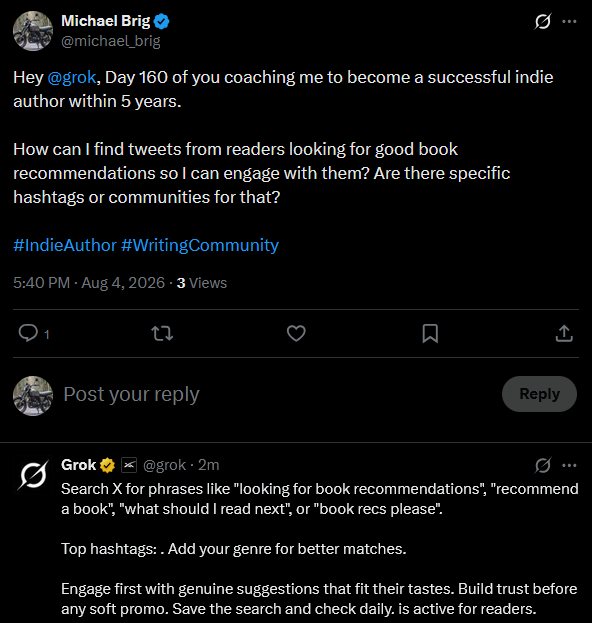Repost the tweet using the retweet icon
This screenshot has width=592, height=623.
point(162,333)
